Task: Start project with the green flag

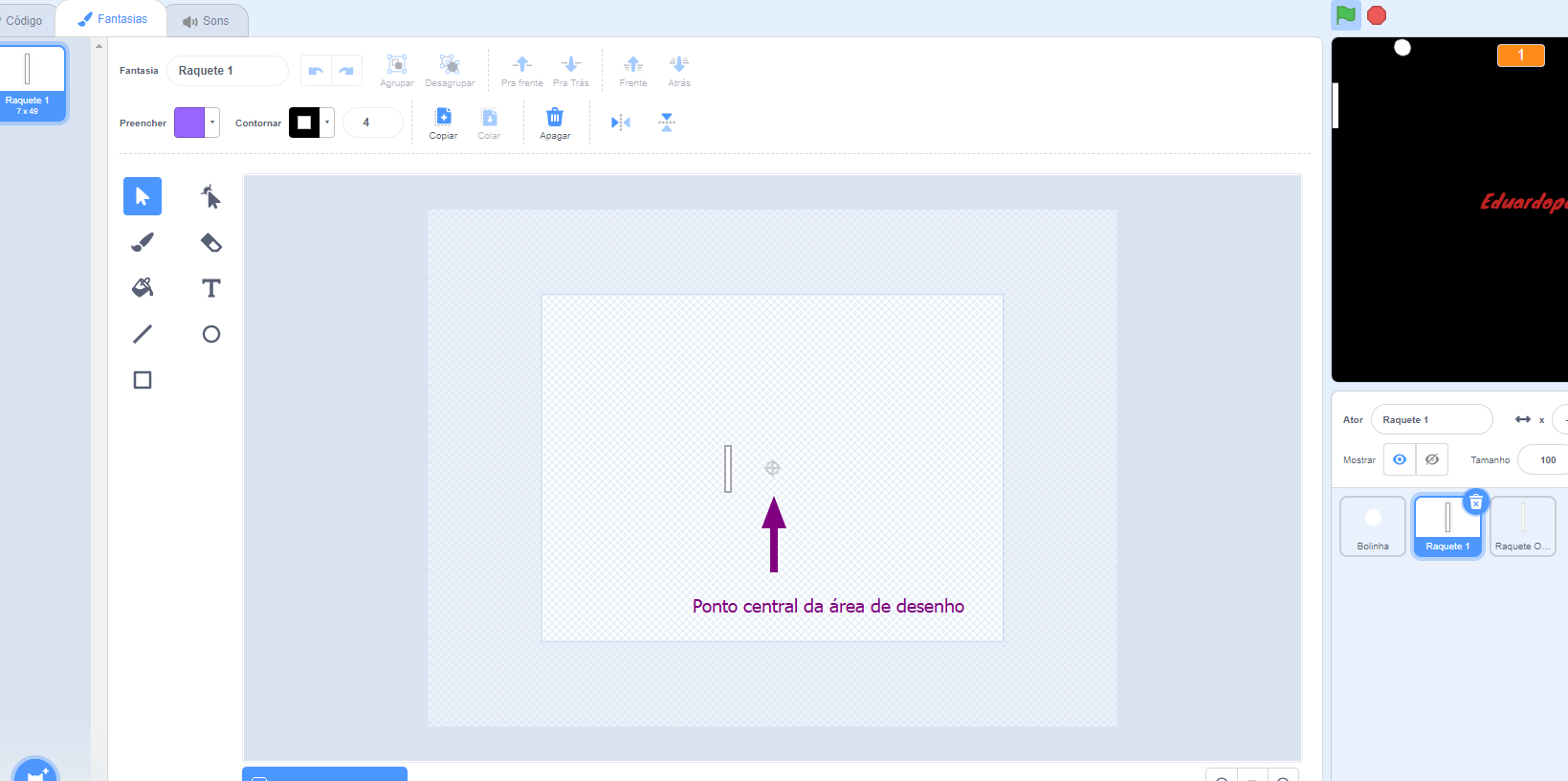Action: tap(1346, 15)
